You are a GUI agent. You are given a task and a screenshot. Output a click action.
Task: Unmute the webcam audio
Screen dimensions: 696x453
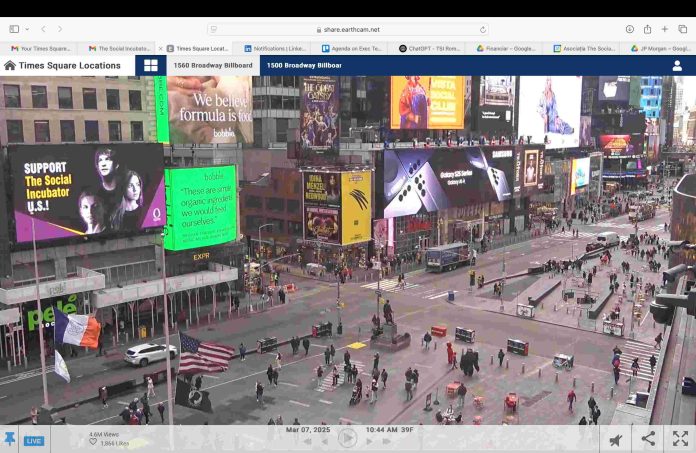(616, 439)
